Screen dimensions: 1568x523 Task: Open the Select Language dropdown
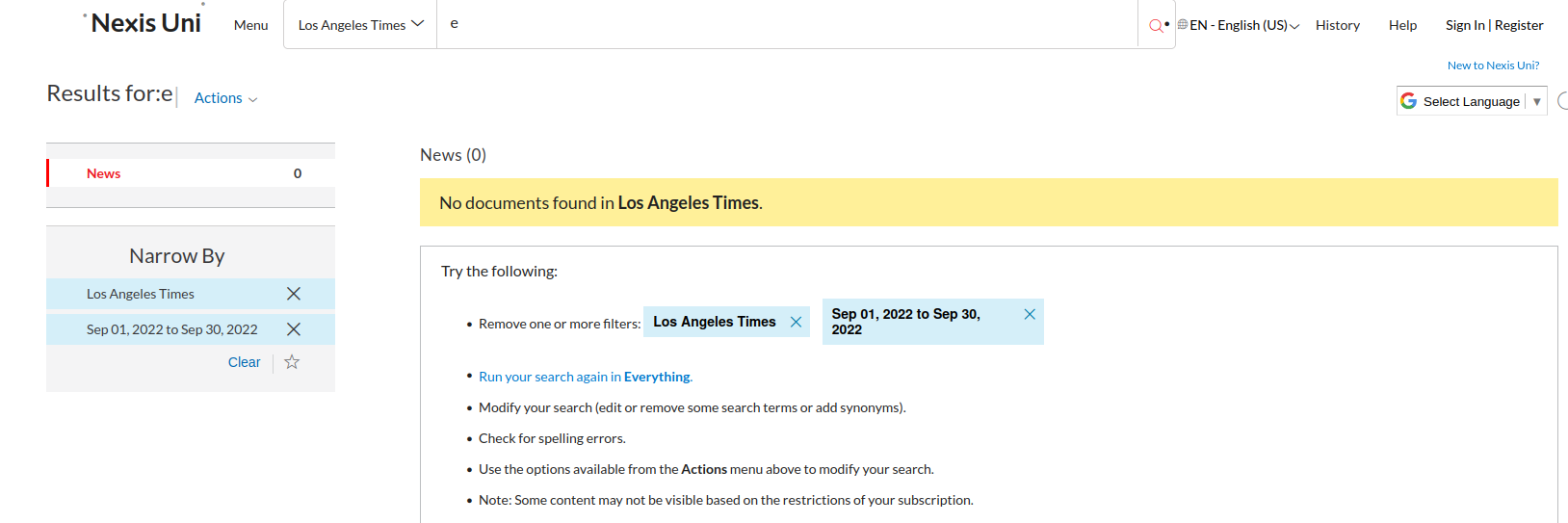(x=1472, y=101)
